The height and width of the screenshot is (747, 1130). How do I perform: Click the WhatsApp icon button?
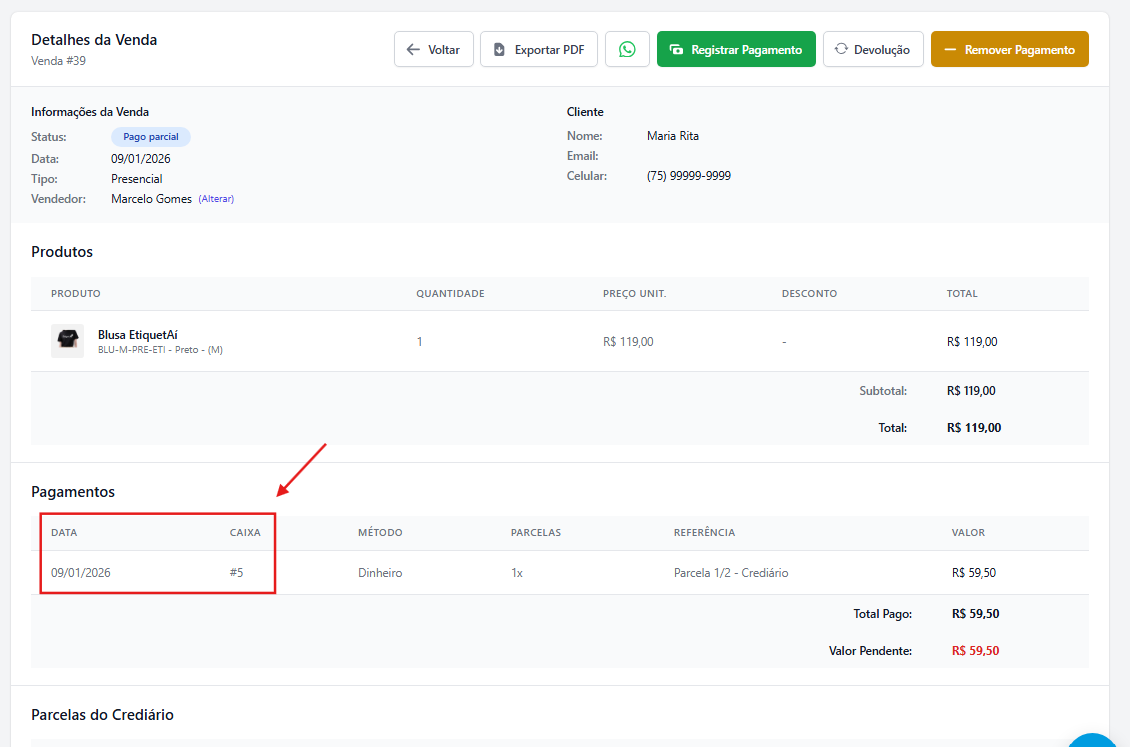click(627, 49)
